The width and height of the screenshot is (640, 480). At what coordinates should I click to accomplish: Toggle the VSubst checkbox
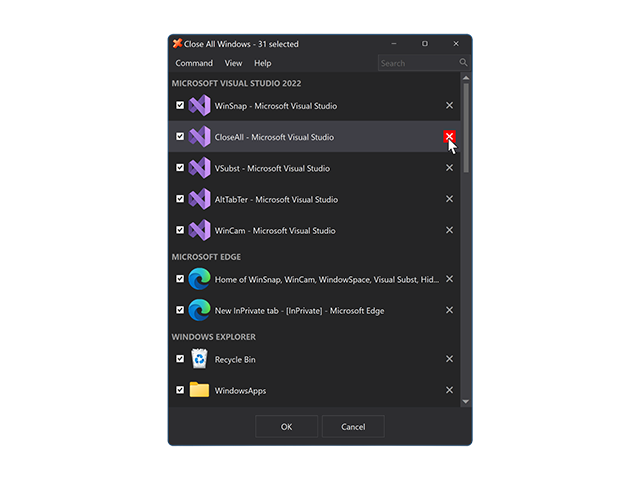click(180, 168)
